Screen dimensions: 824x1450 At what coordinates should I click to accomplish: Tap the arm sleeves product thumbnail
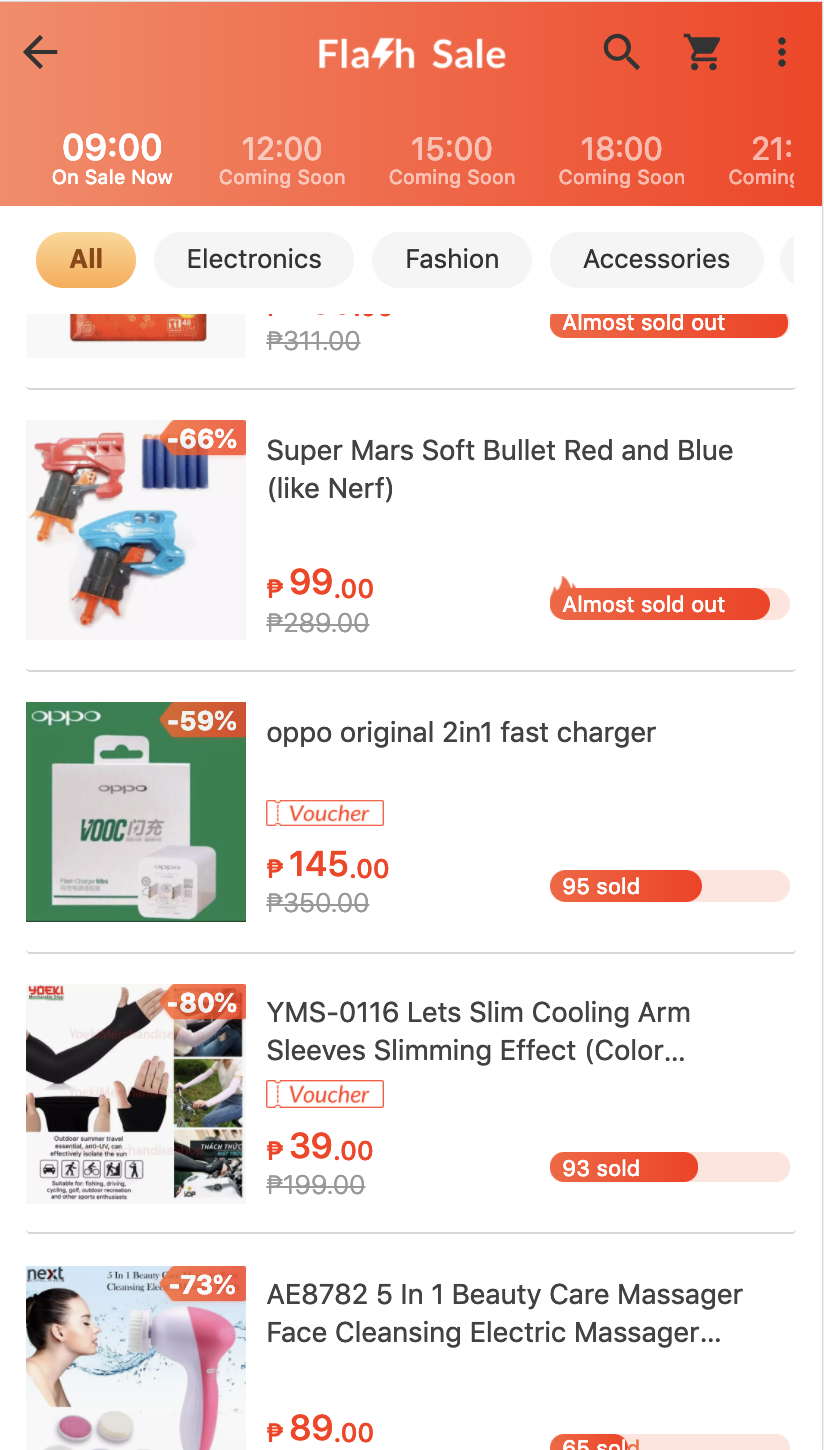point(135,1093)
